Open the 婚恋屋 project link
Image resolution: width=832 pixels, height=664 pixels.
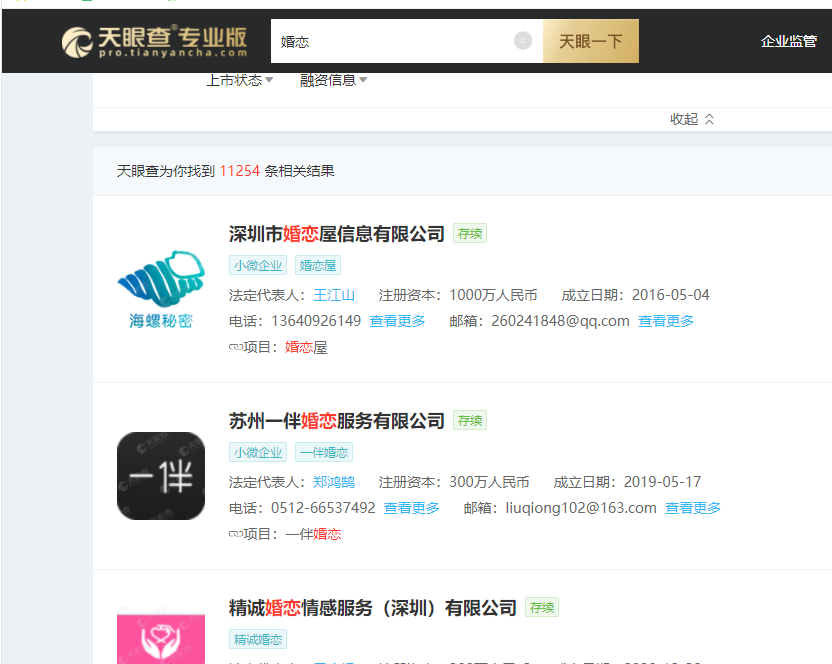pos(306,347)
